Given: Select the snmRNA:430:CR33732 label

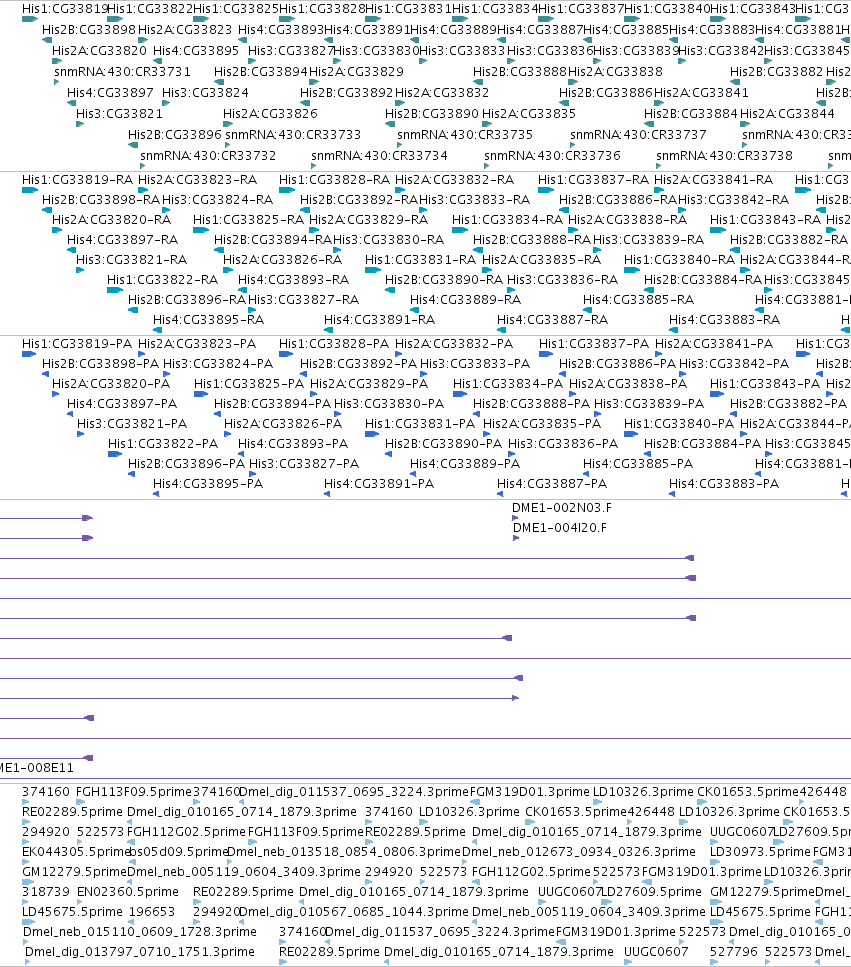Looking at the screenshot, I should 208,155.
